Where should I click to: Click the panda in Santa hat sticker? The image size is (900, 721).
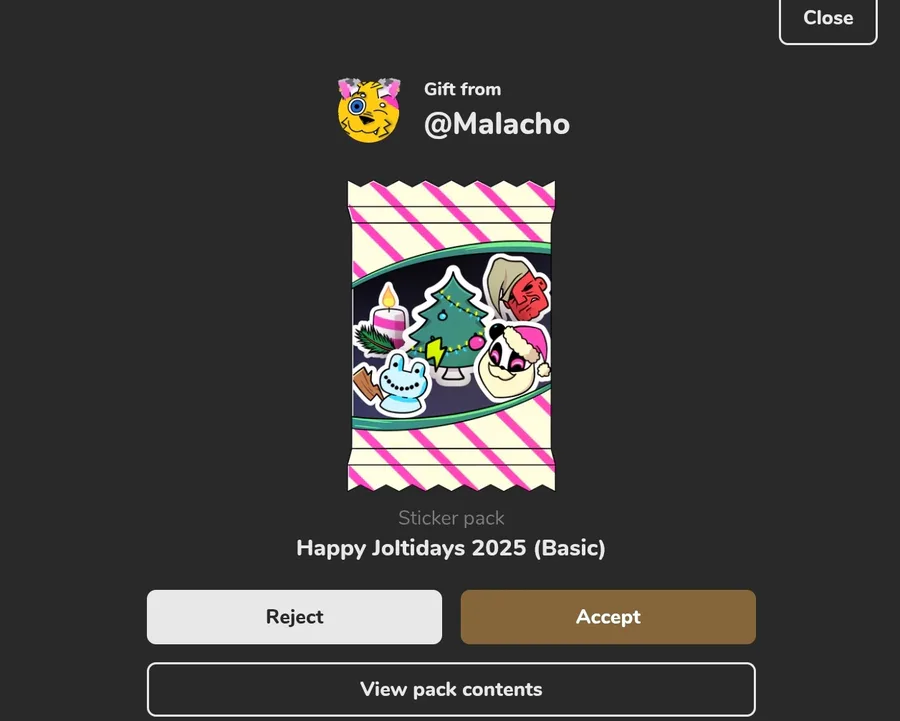tap(514, 360)
